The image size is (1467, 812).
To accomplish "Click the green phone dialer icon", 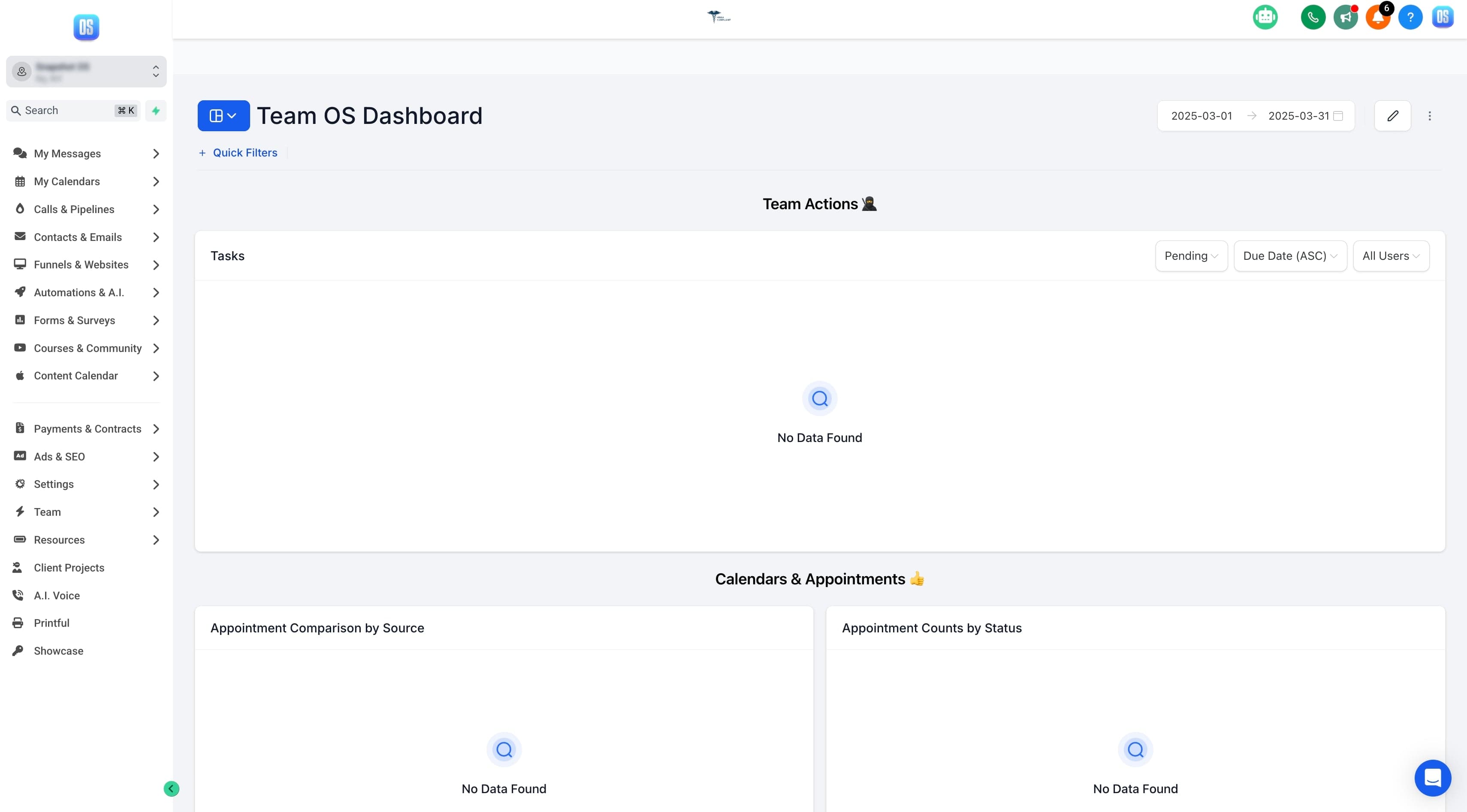I will point(1313,17).
